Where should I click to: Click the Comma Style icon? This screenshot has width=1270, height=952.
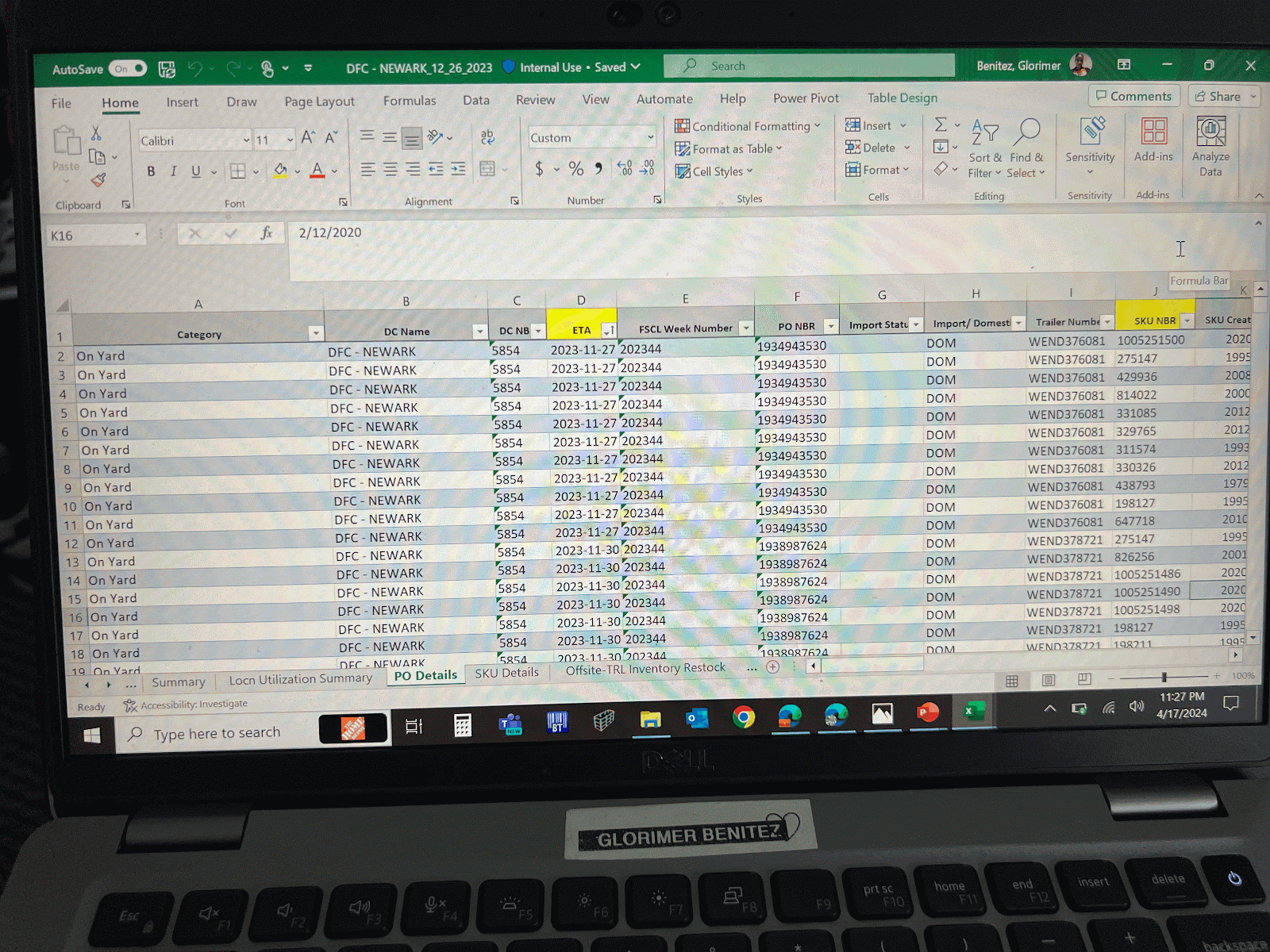(x=598, y=168)
